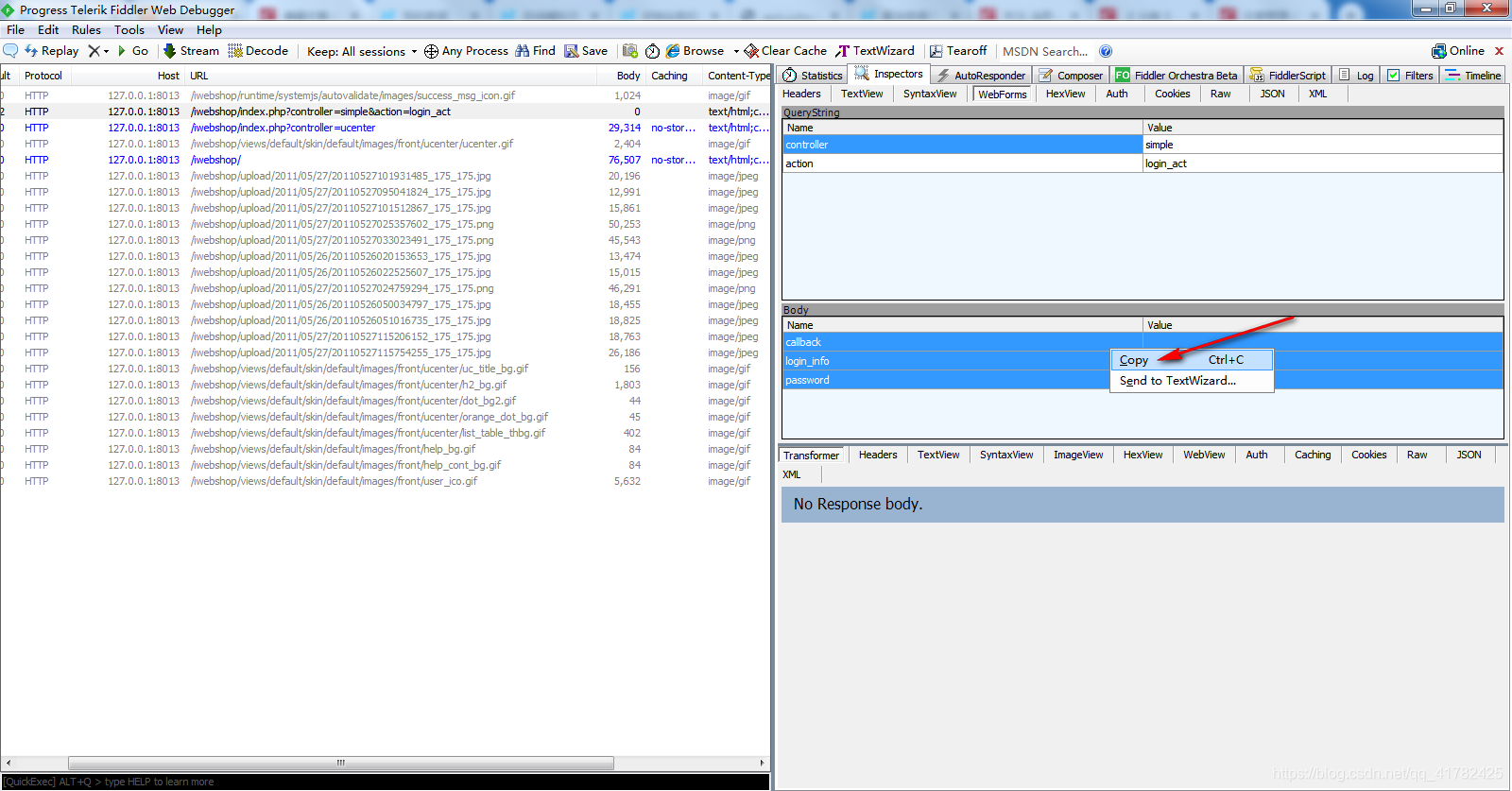Switch to the Inspectors tab

pyautogui.click(x=889, y=74)
